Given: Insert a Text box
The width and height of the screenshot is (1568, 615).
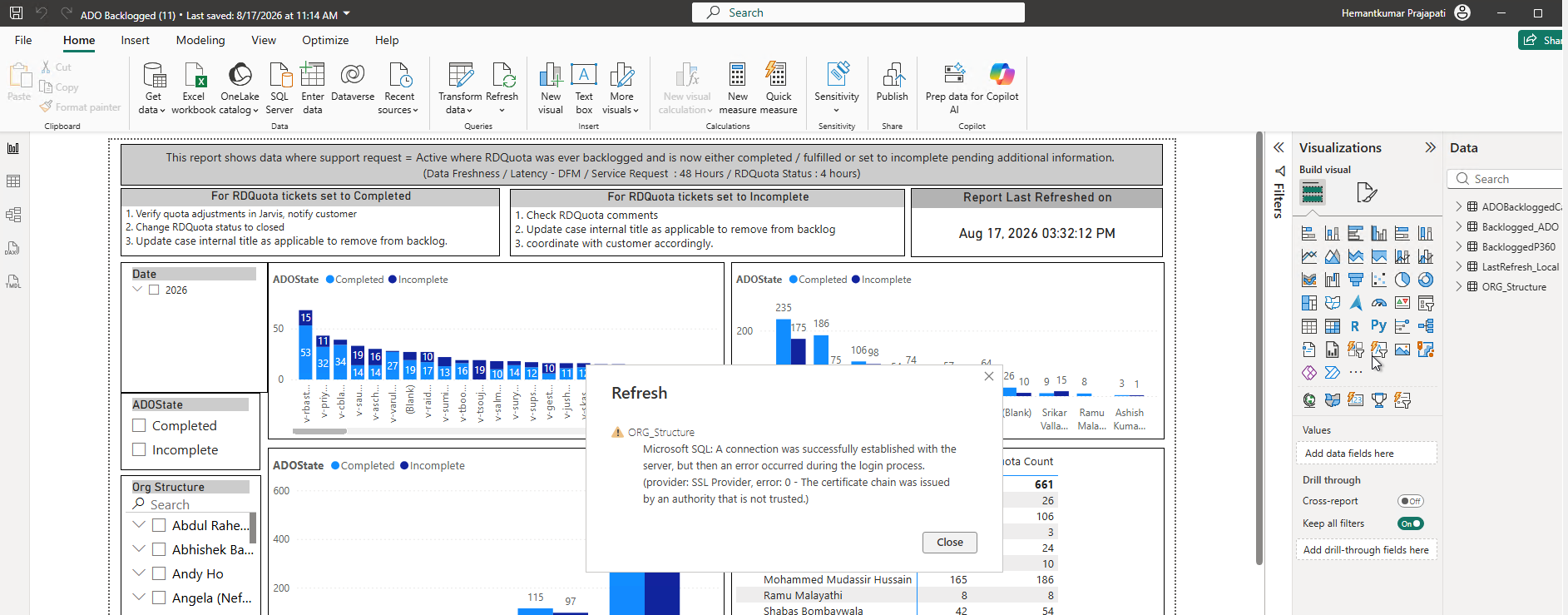Looking at the screenshot, I should click(584, 87).
